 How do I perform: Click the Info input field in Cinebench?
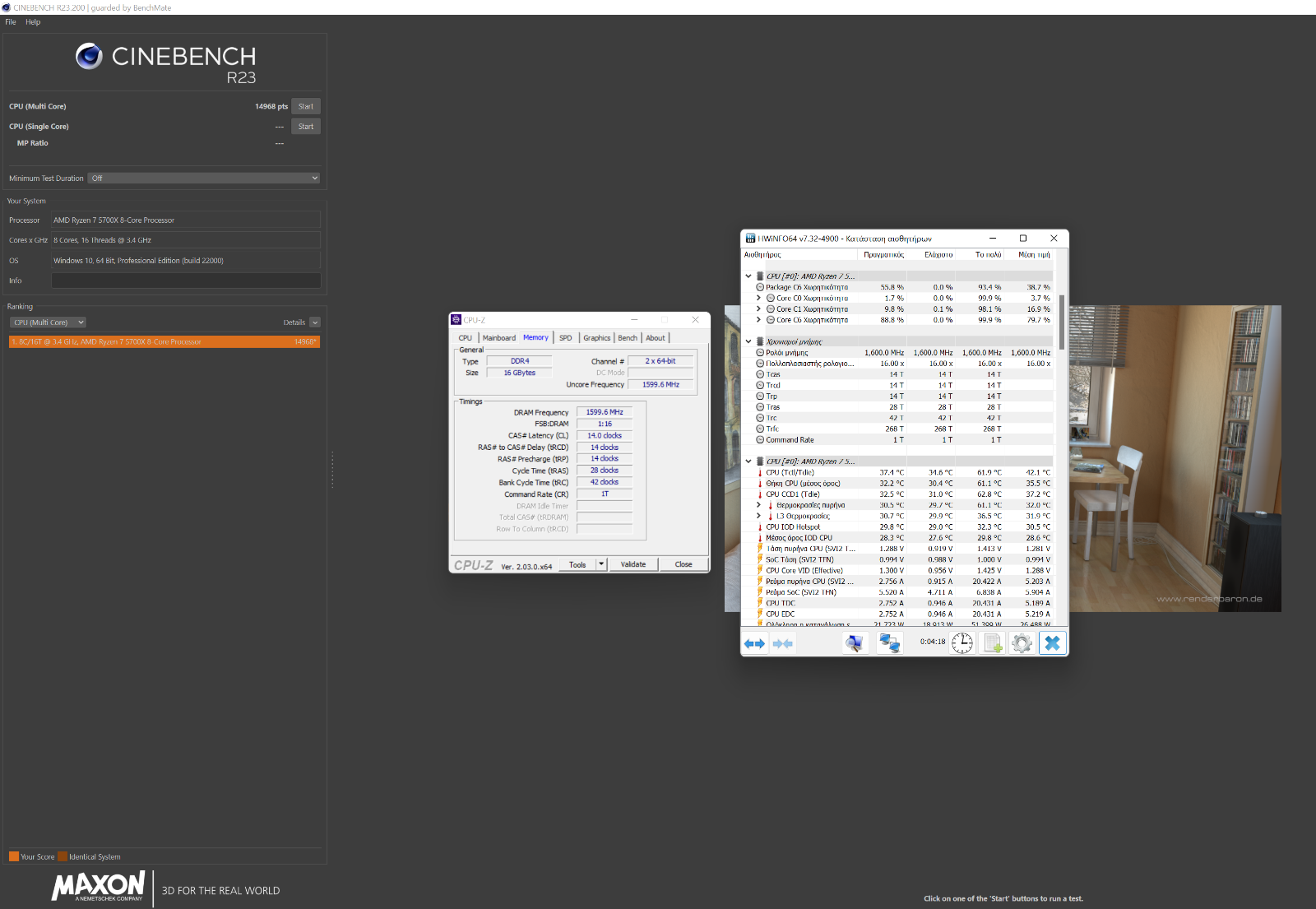[186, 281]
